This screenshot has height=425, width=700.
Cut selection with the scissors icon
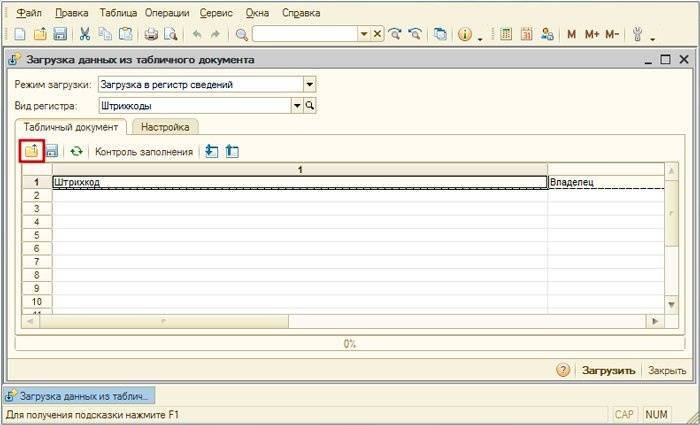coord(85,35)
